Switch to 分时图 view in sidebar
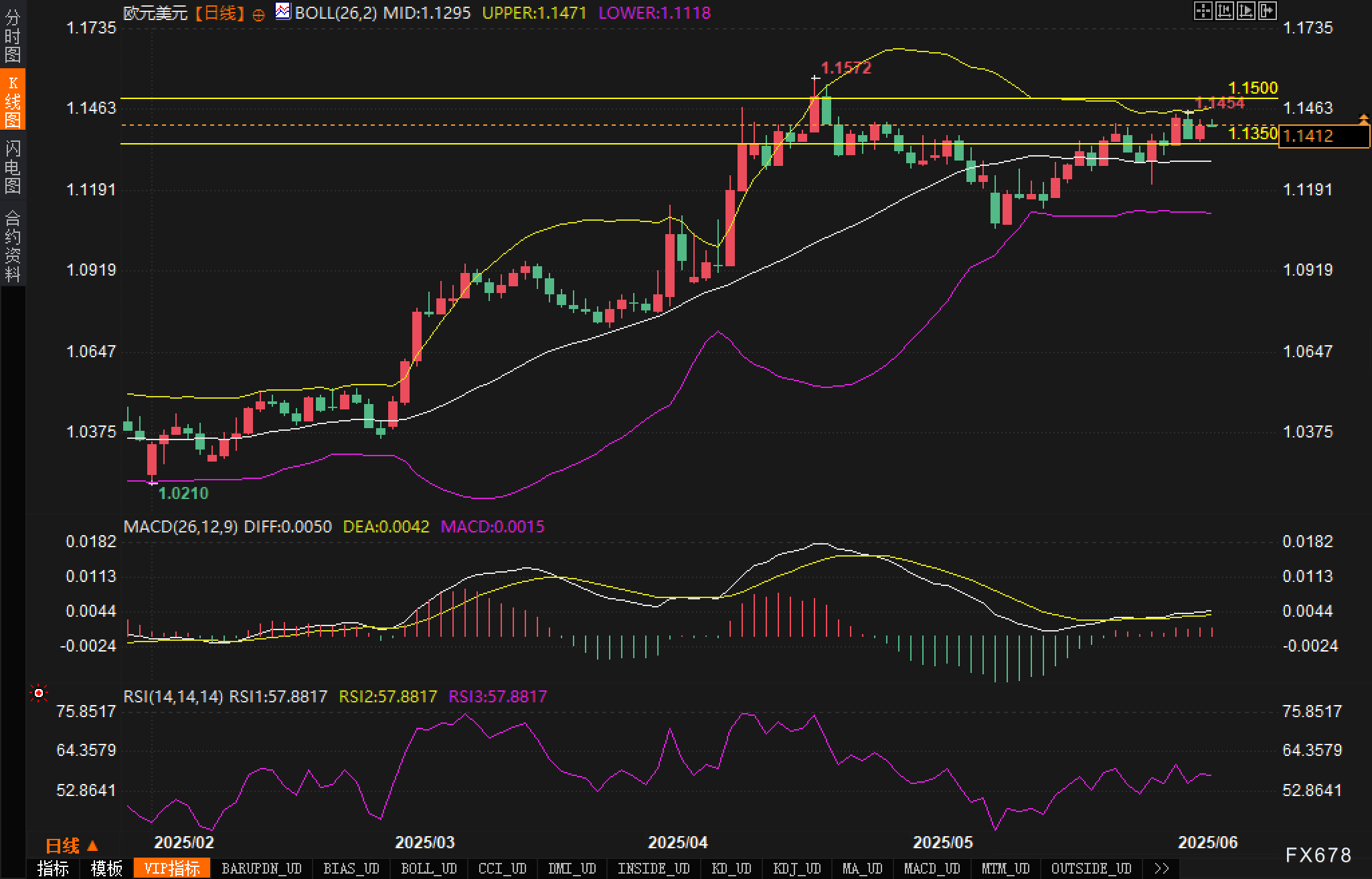This screenshot has height=879, width=1372. pos(13,36)
